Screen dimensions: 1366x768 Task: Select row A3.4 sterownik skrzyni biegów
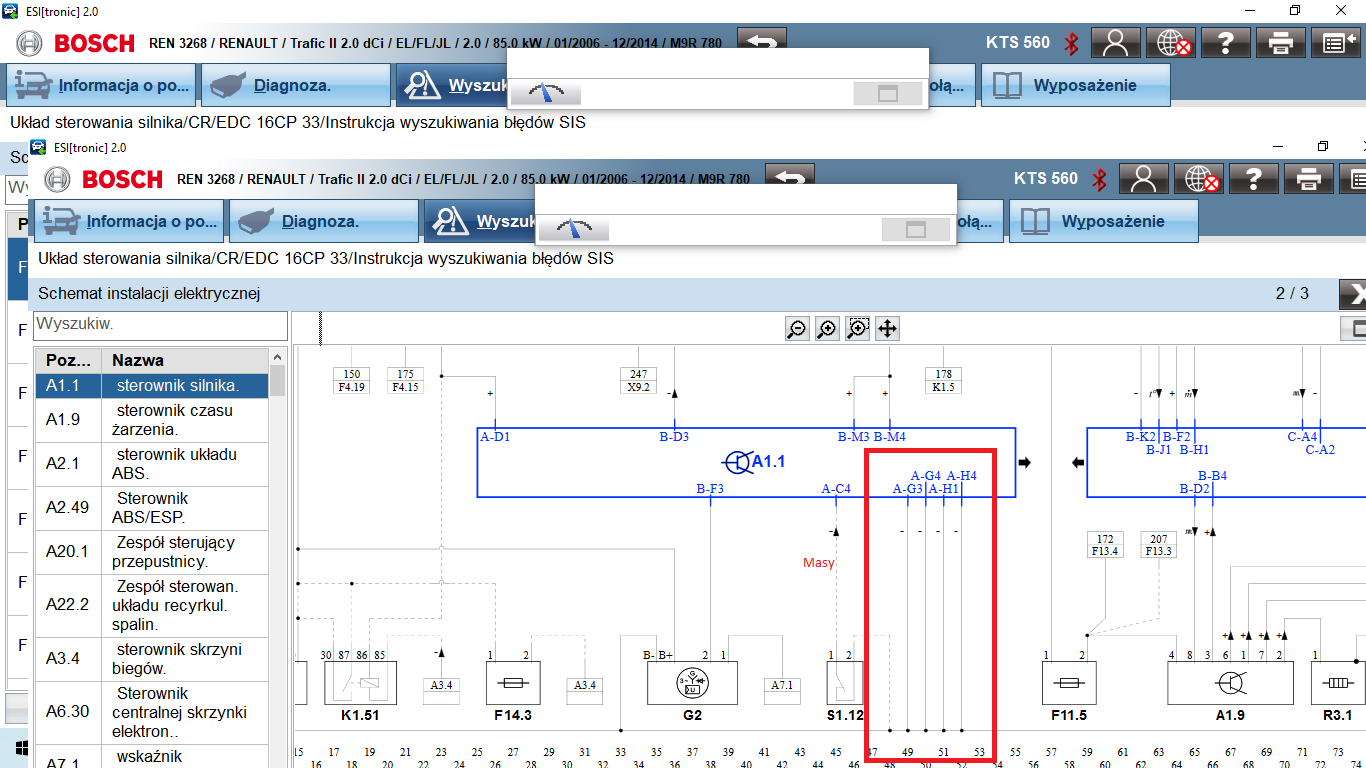pyautogui.click(x=152, y=659)
